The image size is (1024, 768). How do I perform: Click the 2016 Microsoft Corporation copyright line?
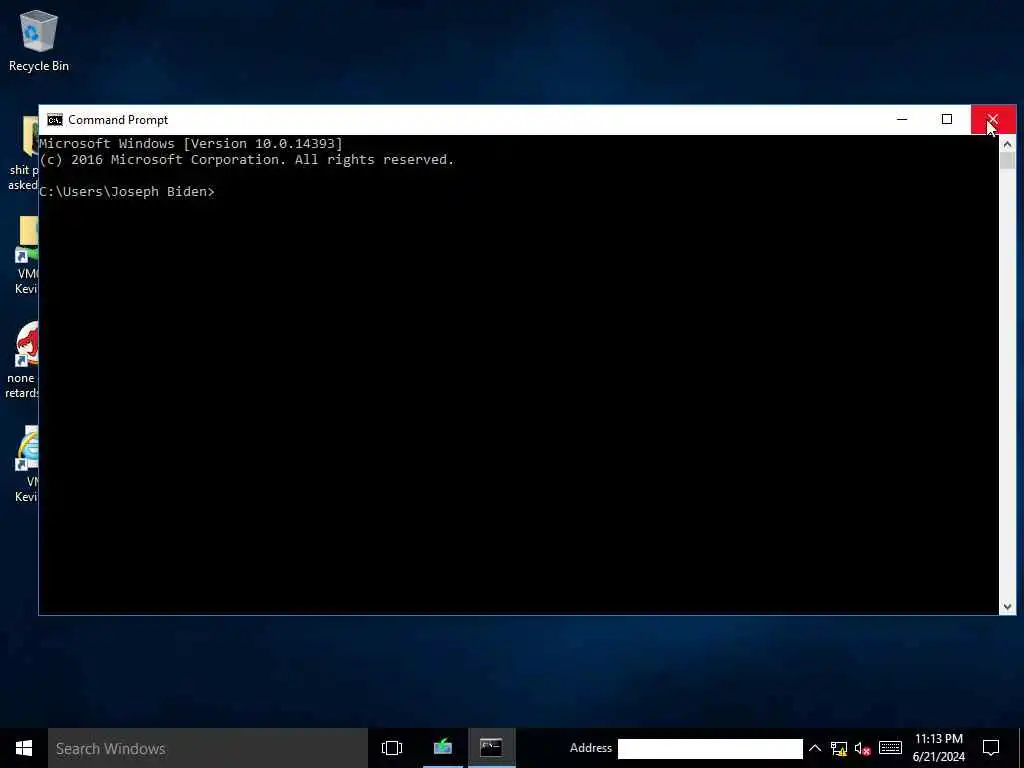(246, 160)
